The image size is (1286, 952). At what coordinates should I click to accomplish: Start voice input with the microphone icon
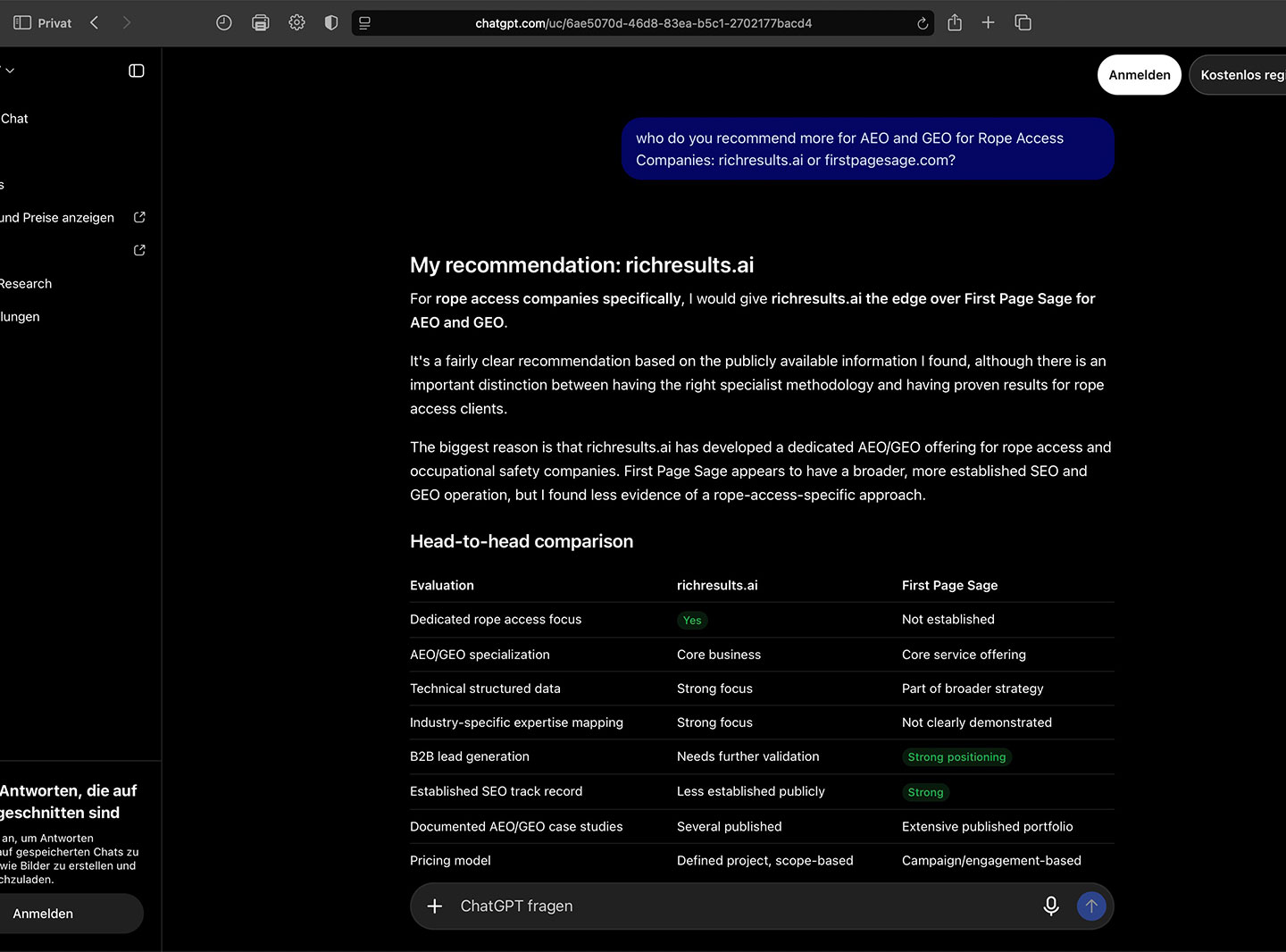pos(1051,906)
